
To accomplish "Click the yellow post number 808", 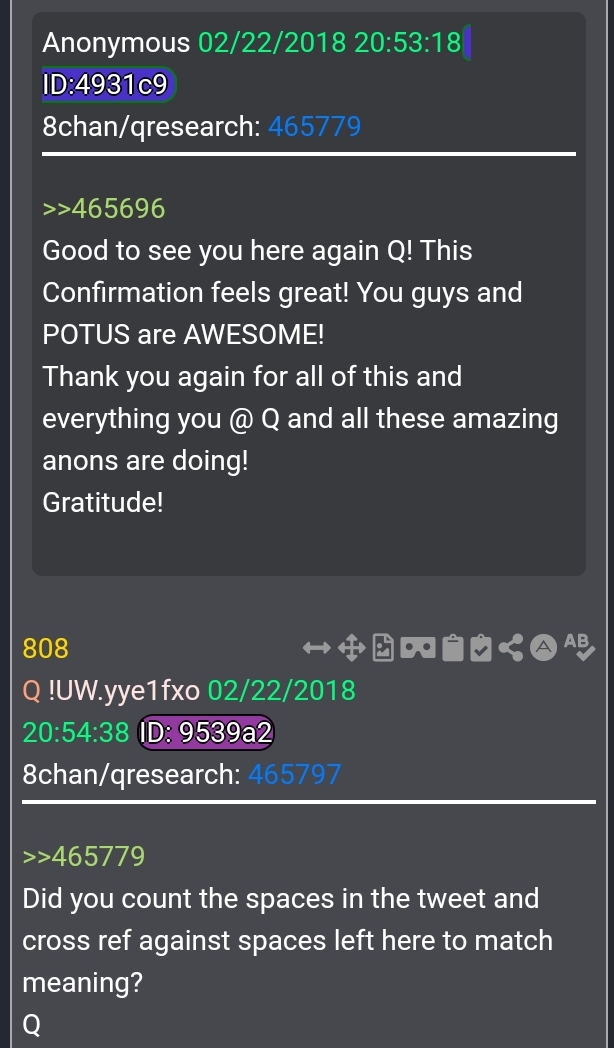I will [45, 648].
